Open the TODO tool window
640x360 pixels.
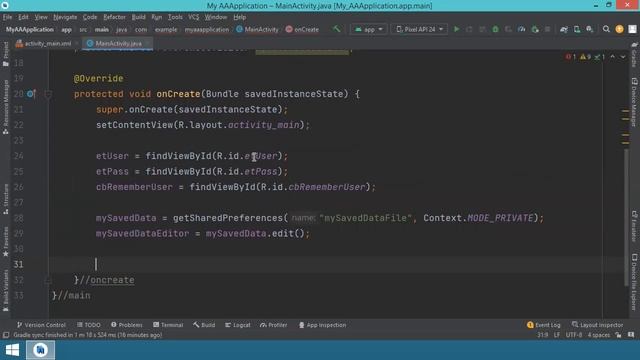pyautogui.click(x=89, y=325)
